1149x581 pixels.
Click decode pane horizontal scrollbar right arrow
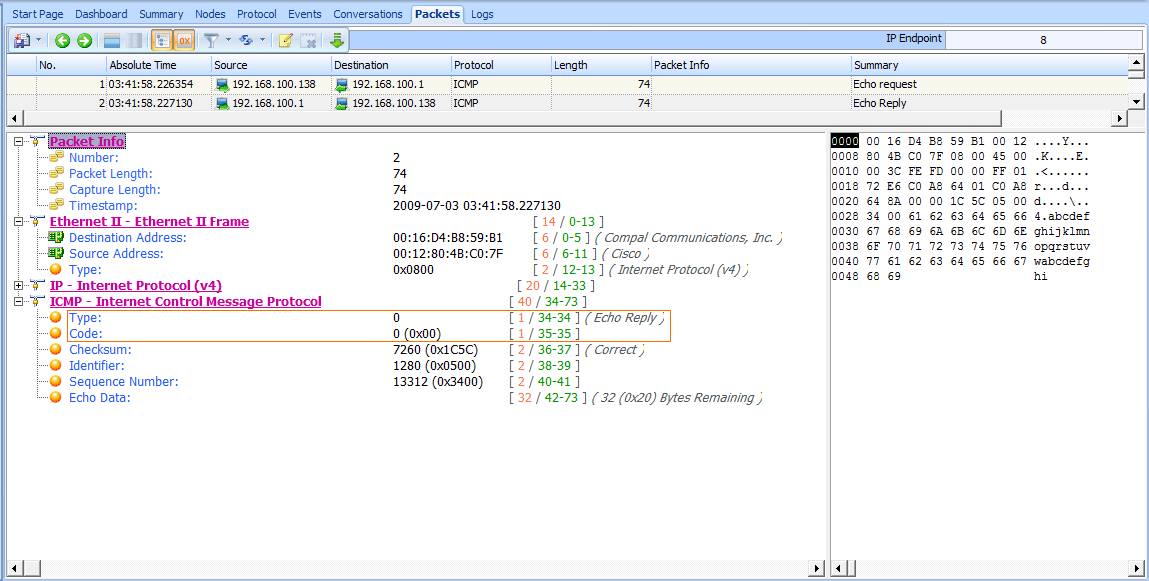click(818, 568)
